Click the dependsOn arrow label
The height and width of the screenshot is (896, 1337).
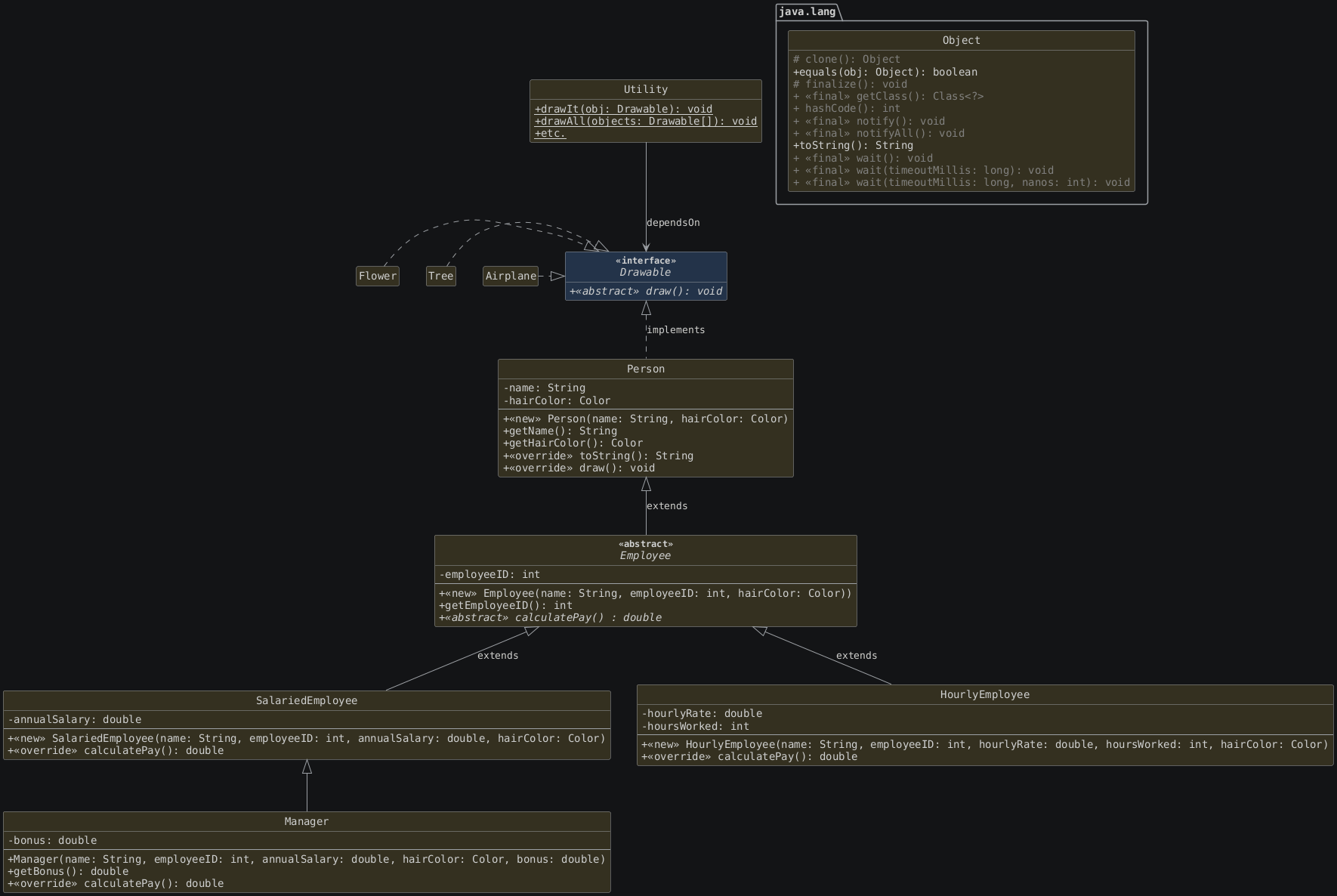pos(673,223)
